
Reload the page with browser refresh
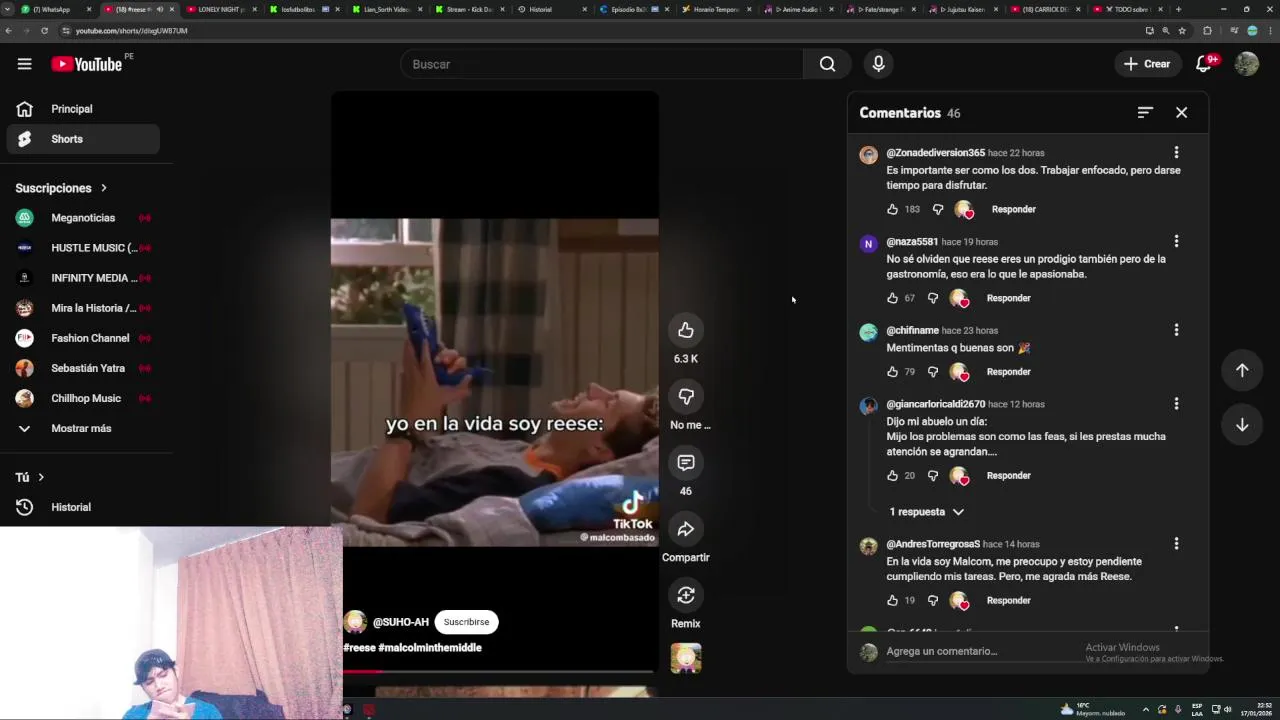tap(44, 31)
